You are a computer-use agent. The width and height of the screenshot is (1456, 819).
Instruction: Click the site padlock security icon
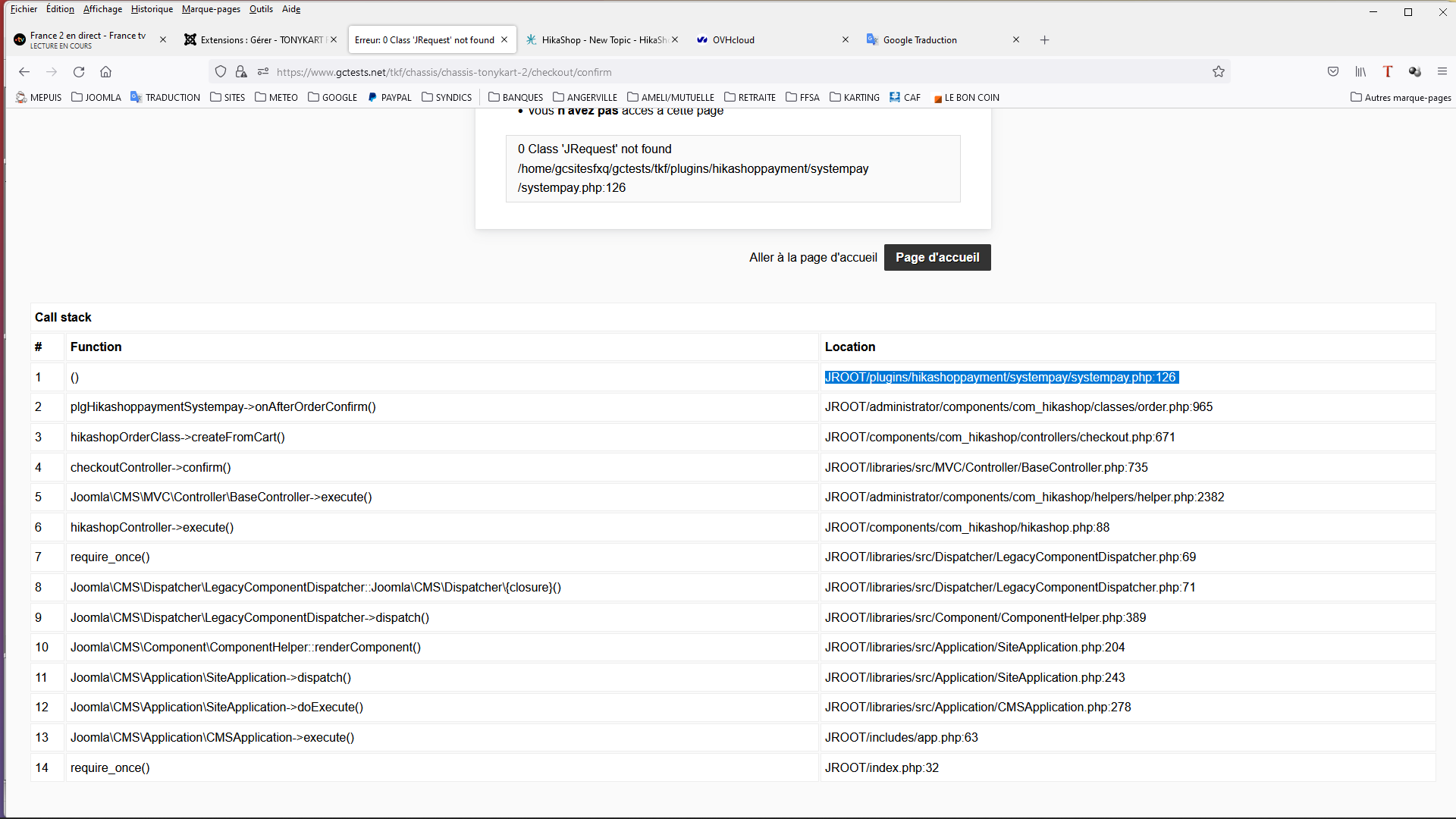[x=241, y=72]
